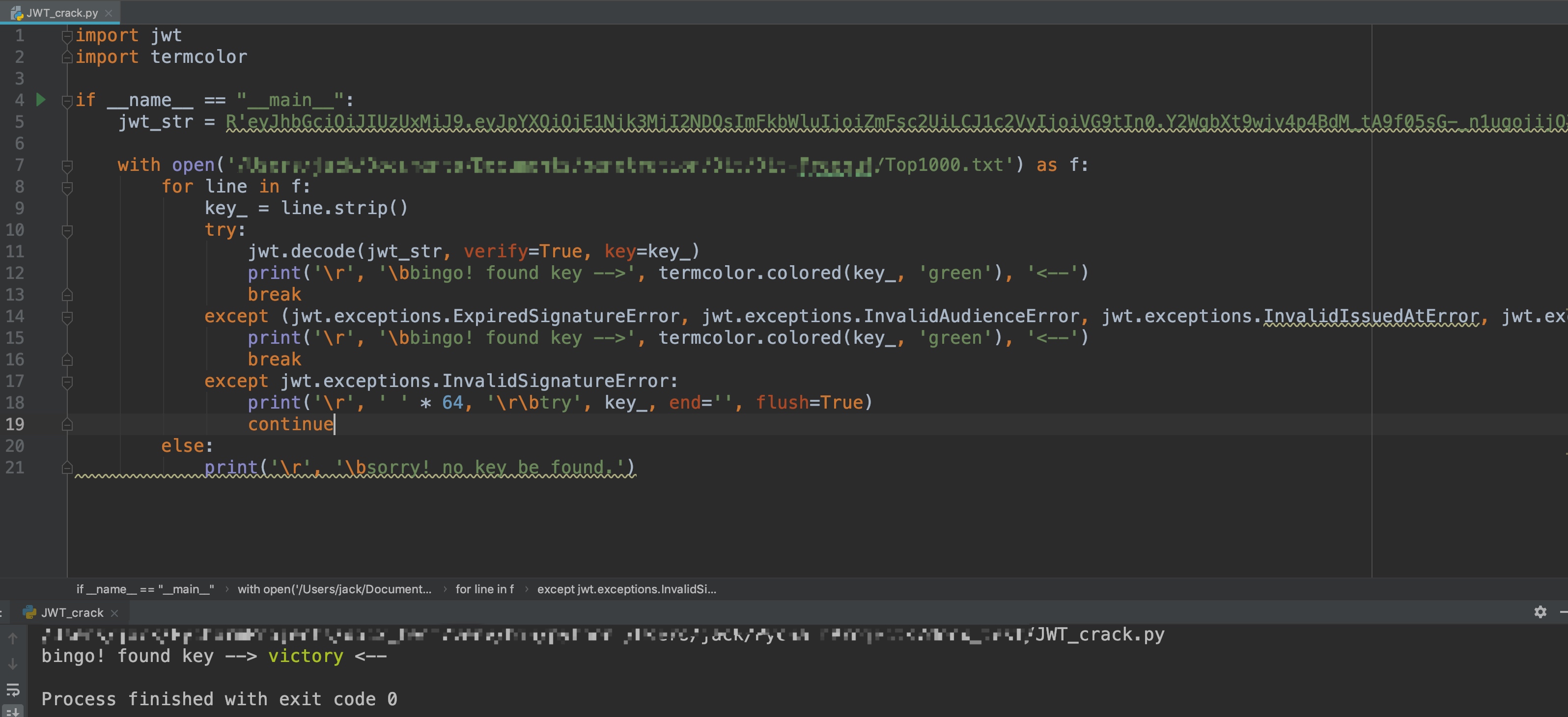Click the up arrow in the Run panel
The height and width of the screenshot is (717, 1568).
click(13, 638)
